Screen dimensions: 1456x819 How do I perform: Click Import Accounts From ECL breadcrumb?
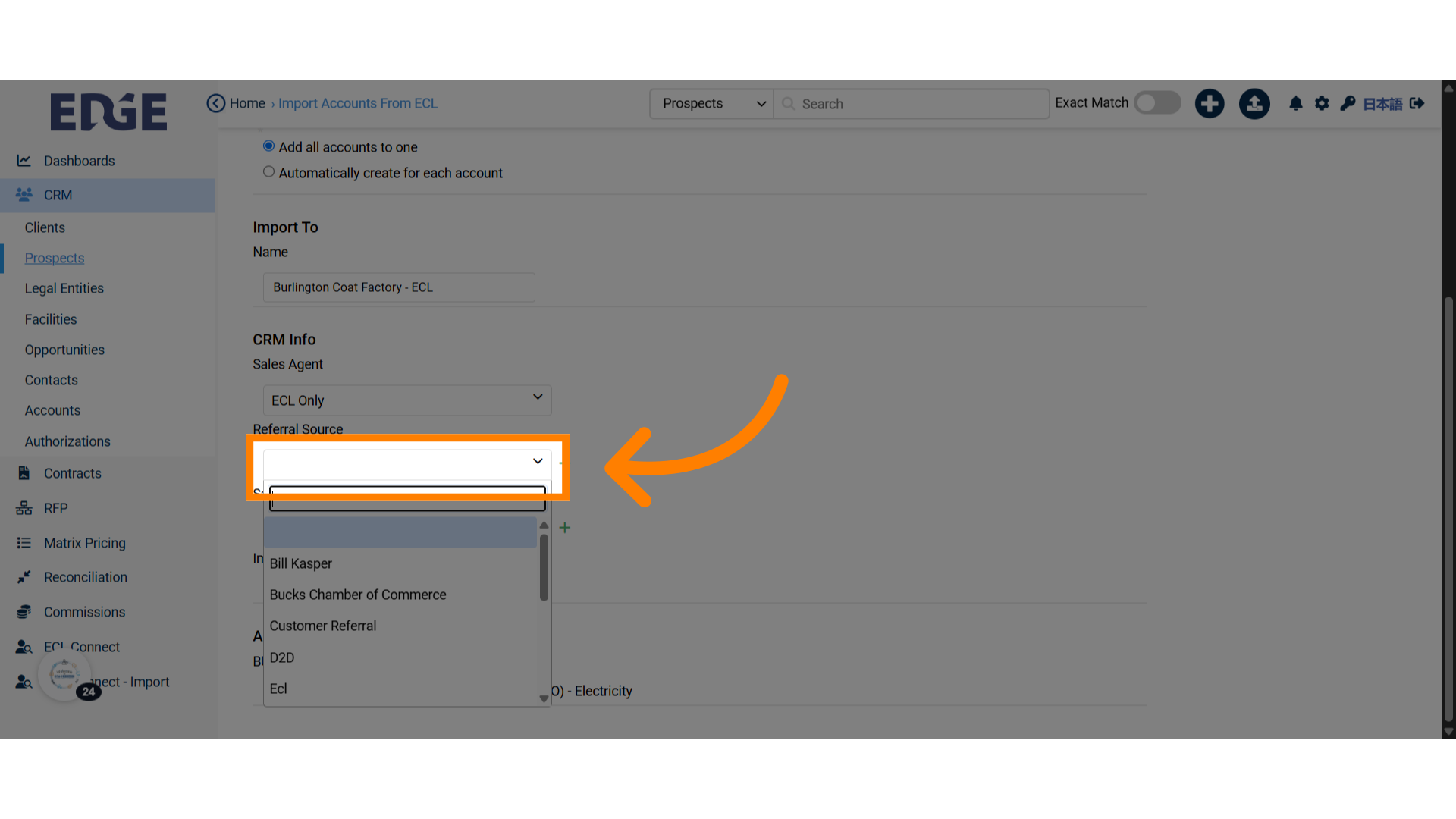click(x=358, y=103)
